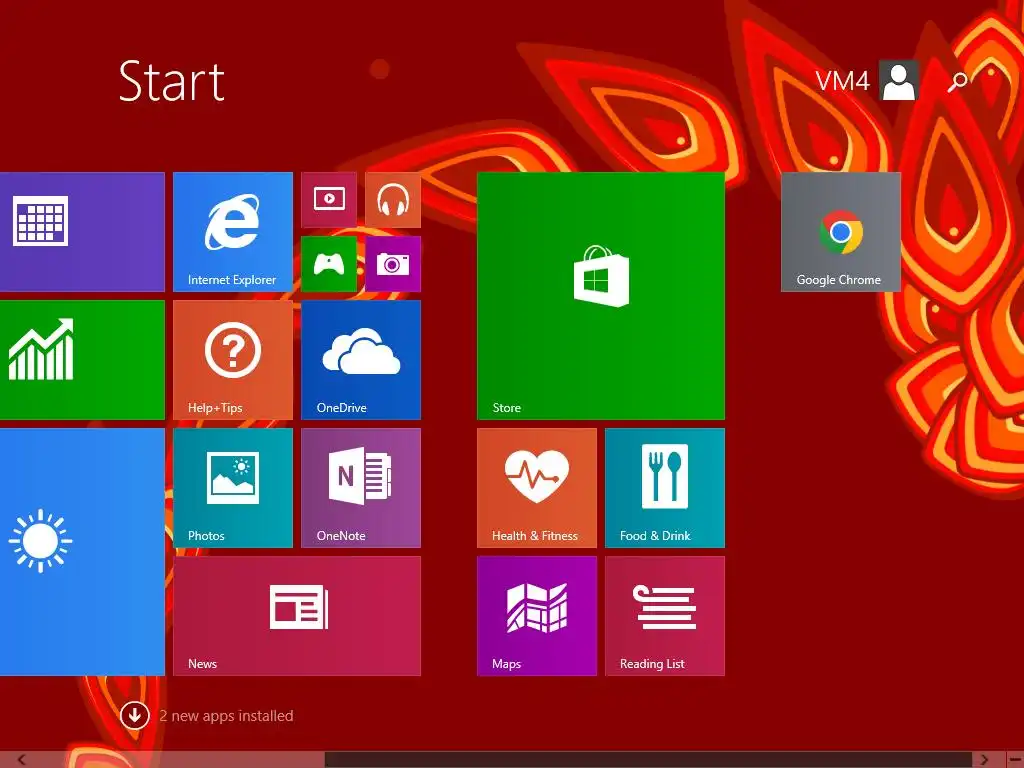This screenshot has height=768, width=1024.
Task: Open the Windows Store tile
Action: 601,296
